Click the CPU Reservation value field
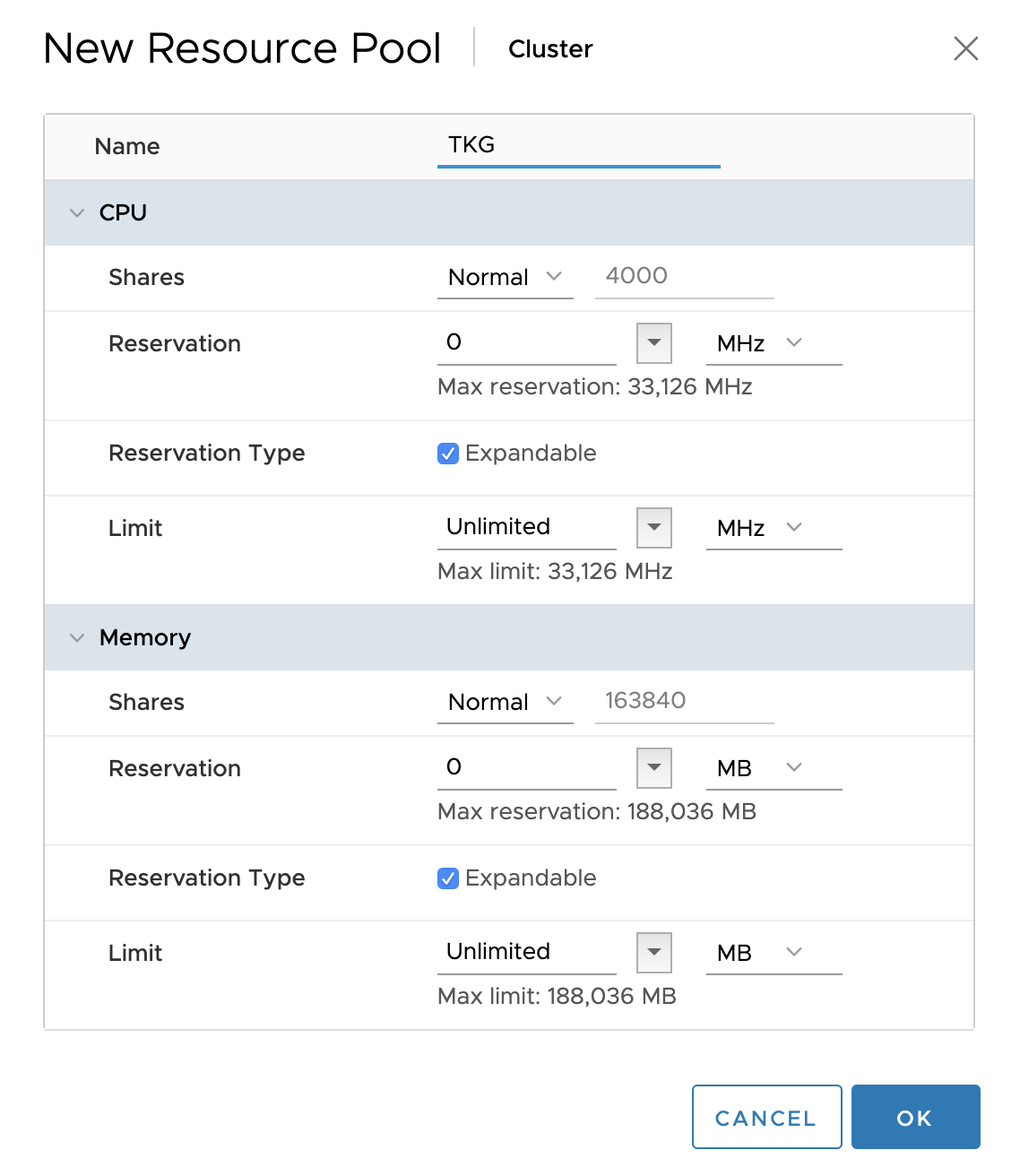Screen dimensions: 1020x1176 pos(526,342)
